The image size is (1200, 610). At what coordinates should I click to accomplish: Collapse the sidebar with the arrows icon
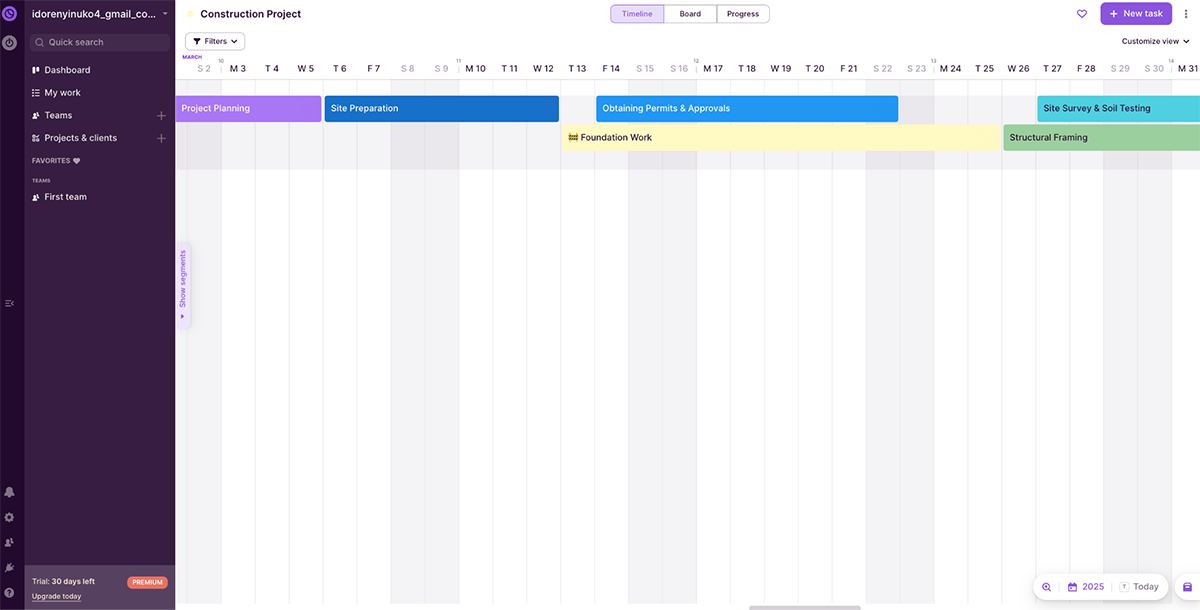pyautogui.click(x=10, y=303)
